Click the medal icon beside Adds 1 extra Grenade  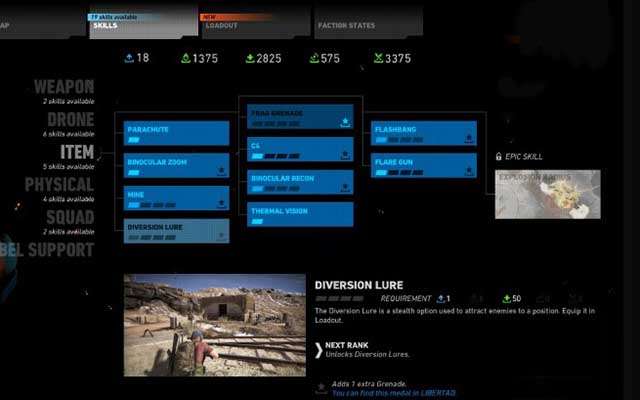pyautogui.click(x=321, y=388)
